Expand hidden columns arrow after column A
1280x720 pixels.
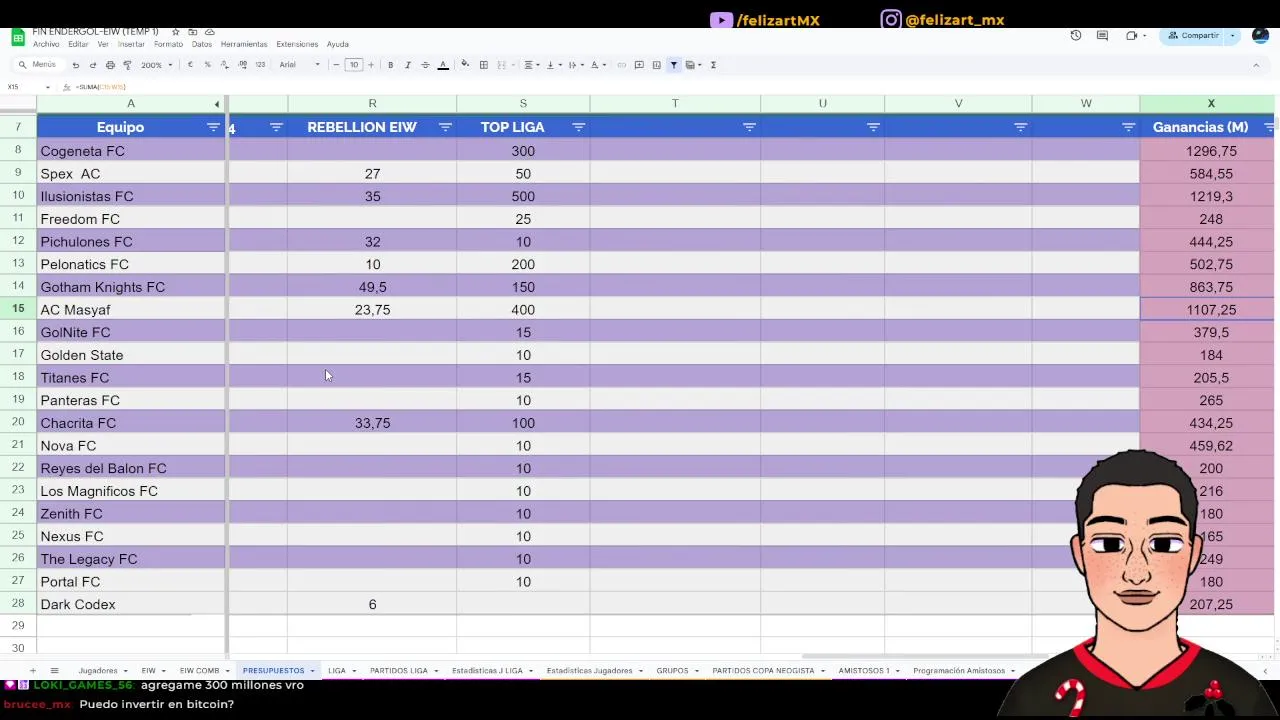point(217,104)
